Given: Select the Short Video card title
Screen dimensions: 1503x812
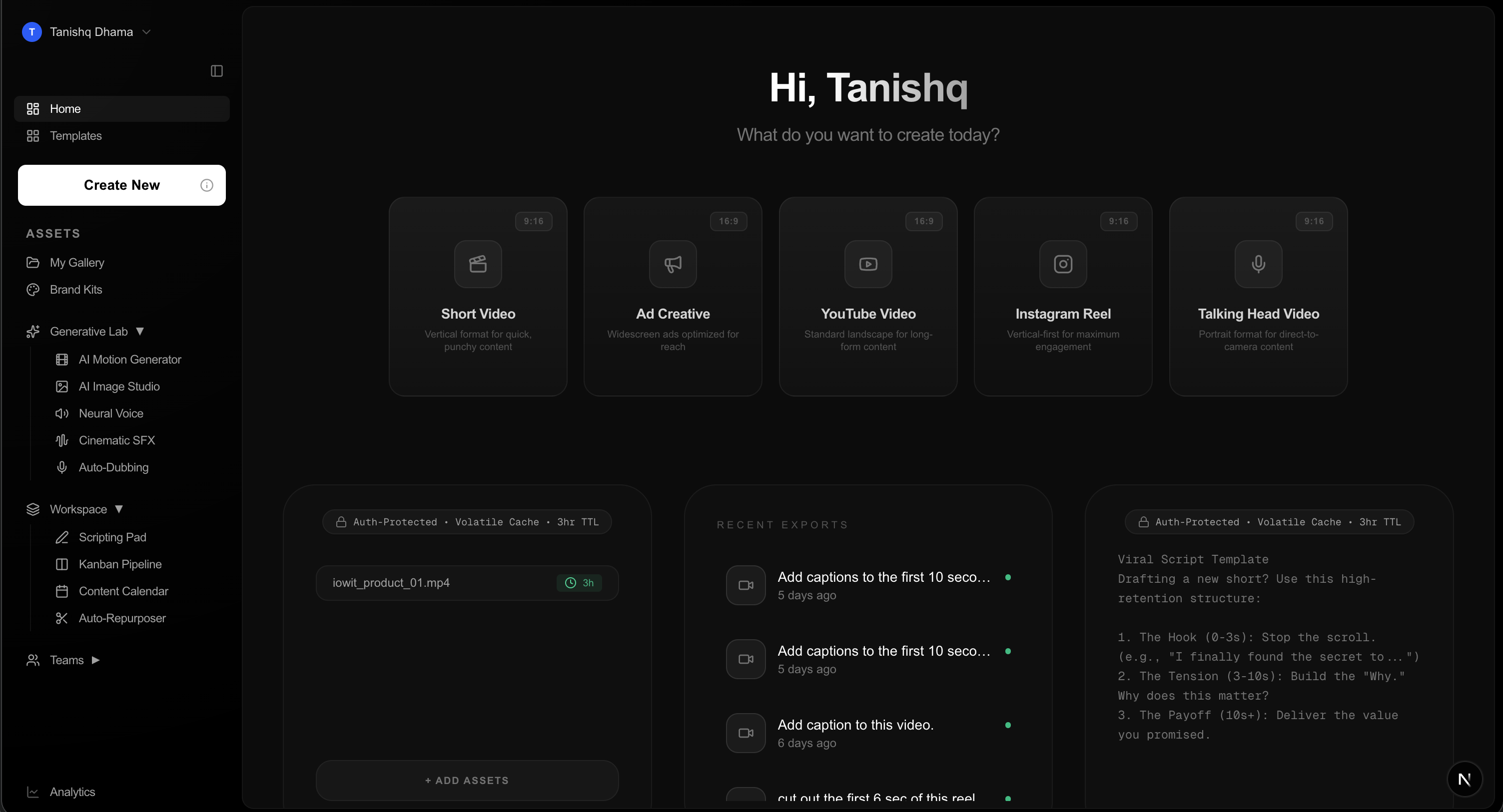Looking at the screenshot, I should (478, 314).
